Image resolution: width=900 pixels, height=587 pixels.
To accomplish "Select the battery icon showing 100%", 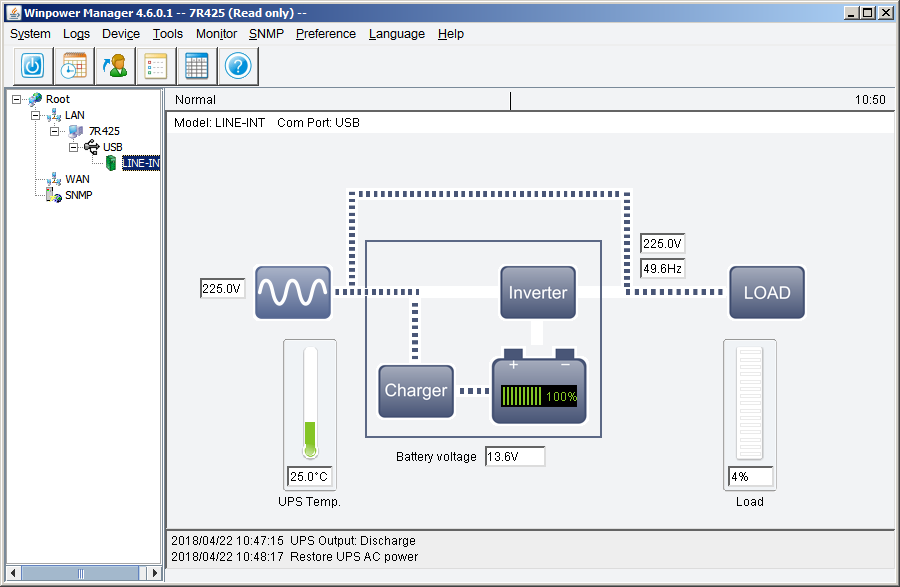I will point(539,392).
